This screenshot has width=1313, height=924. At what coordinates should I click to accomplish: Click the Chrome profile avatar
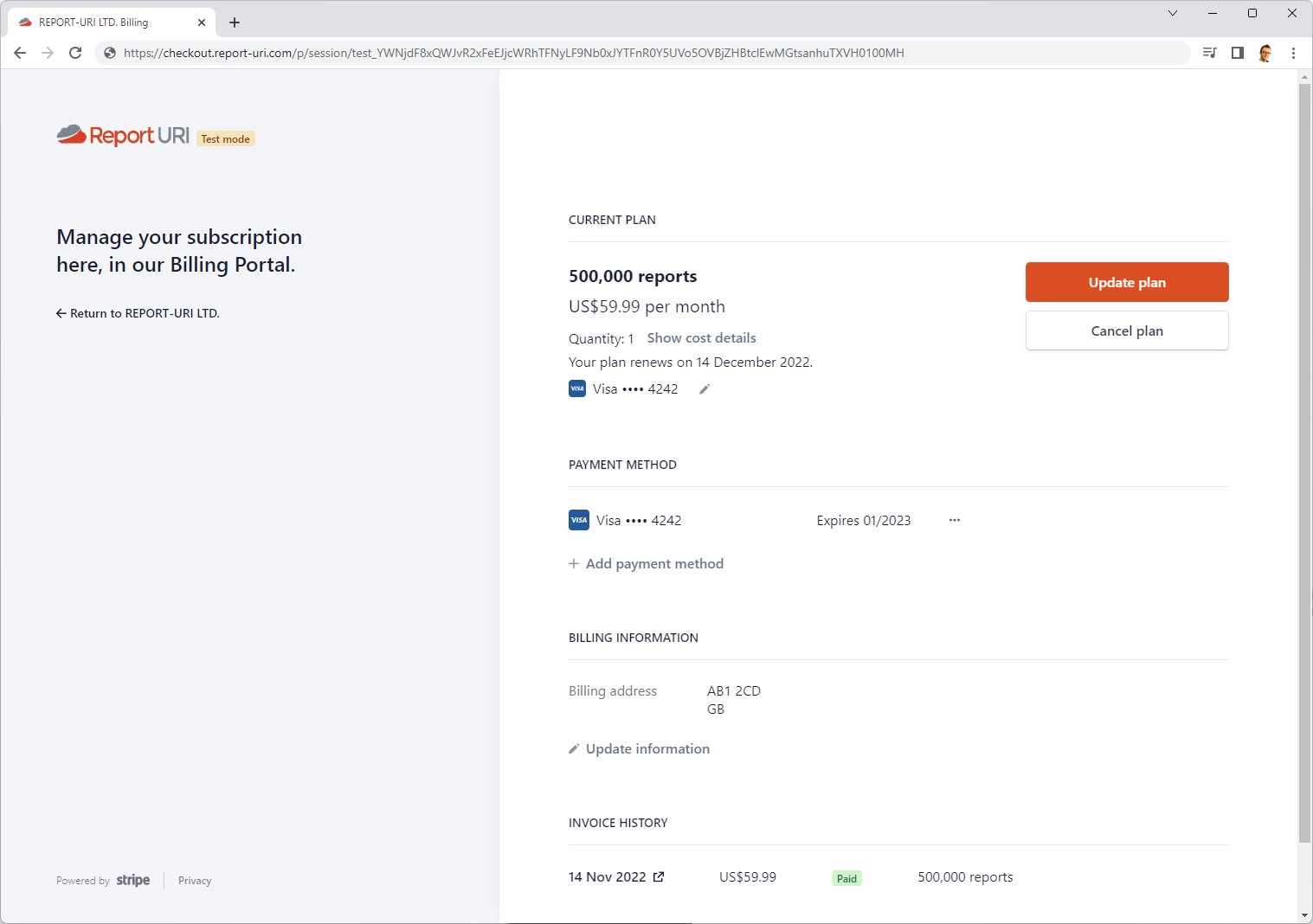click(x=1265, y=53)
